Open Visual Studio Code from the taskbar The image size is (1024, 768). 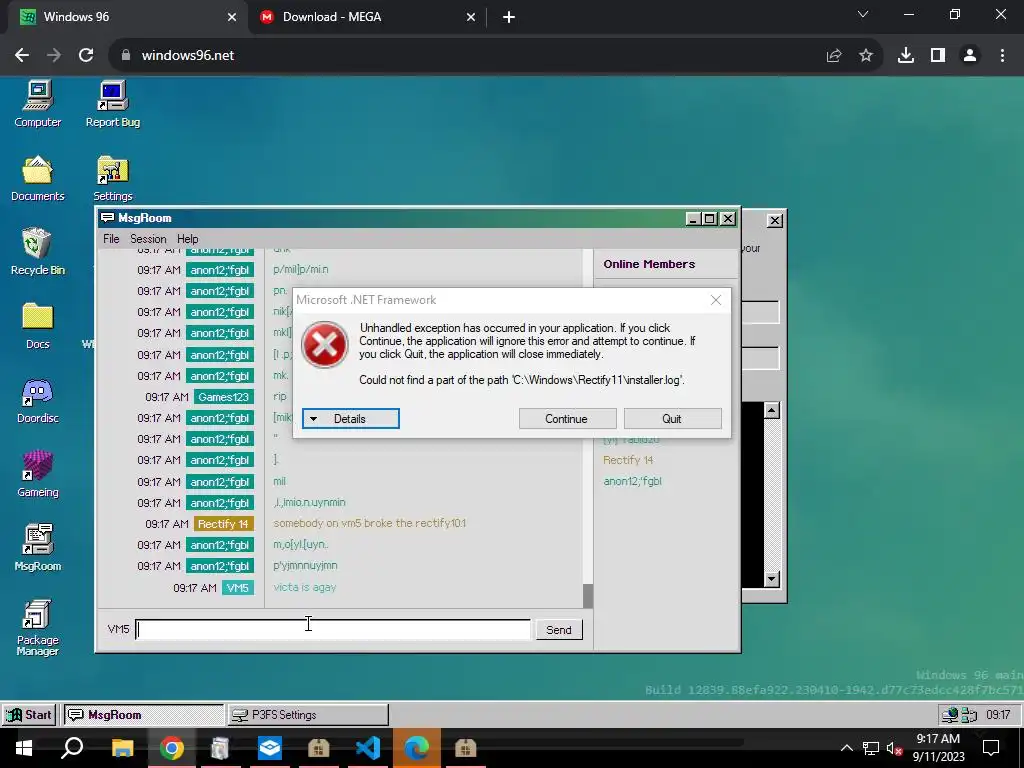(x=368, y=748)
